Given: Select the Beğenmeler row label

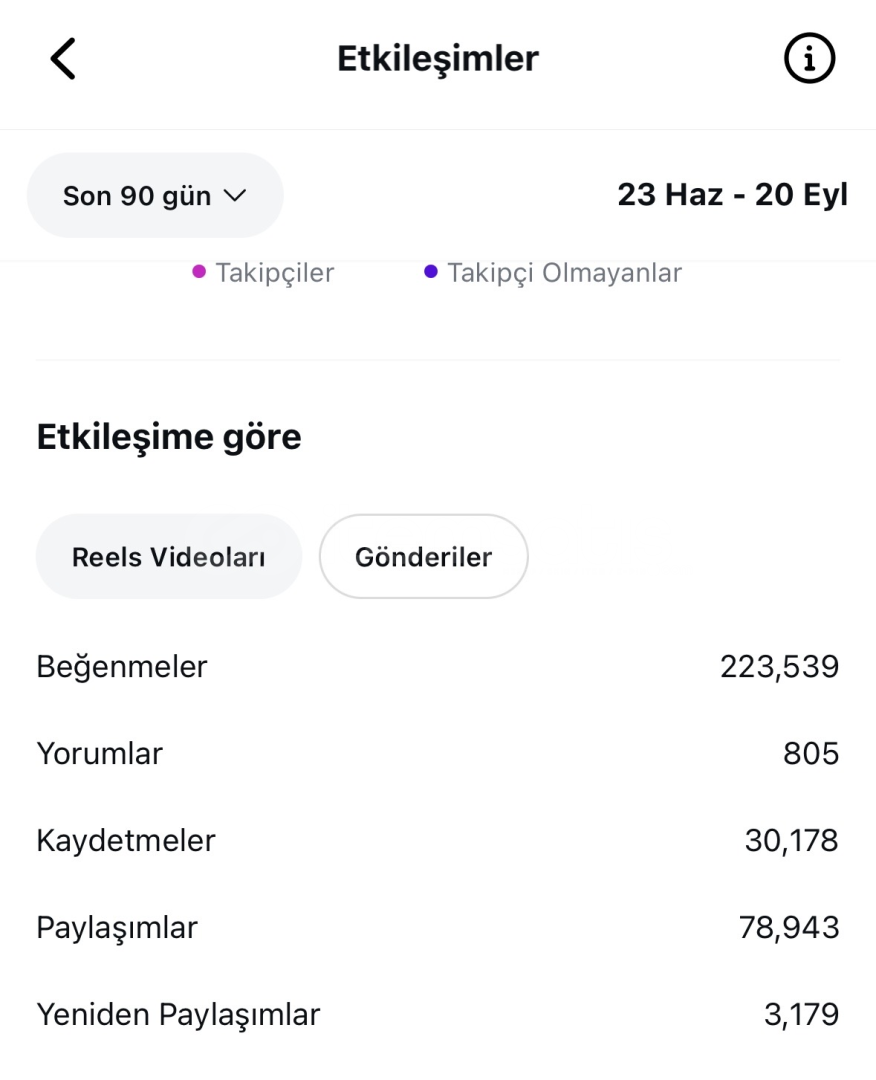Looking at the screenshot, I should 121,666.
